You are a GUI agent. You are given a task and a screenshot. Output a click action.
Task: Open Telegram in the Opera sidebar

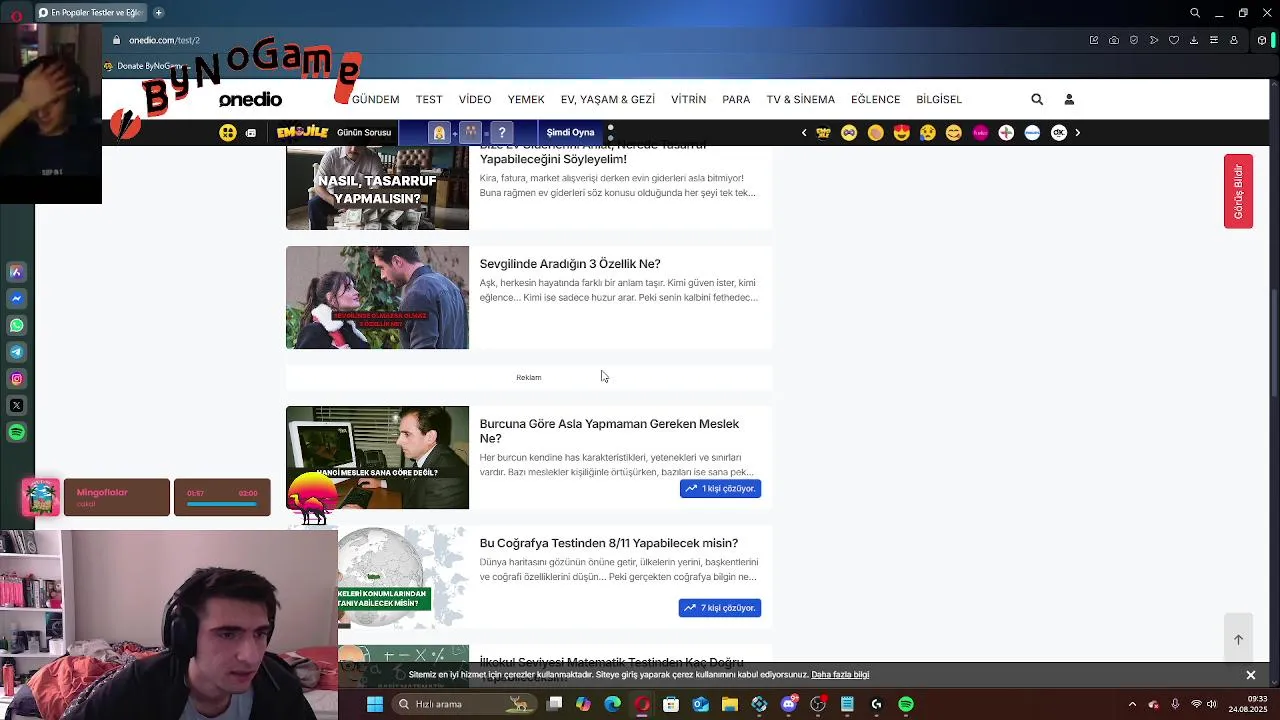pos(17,352)
